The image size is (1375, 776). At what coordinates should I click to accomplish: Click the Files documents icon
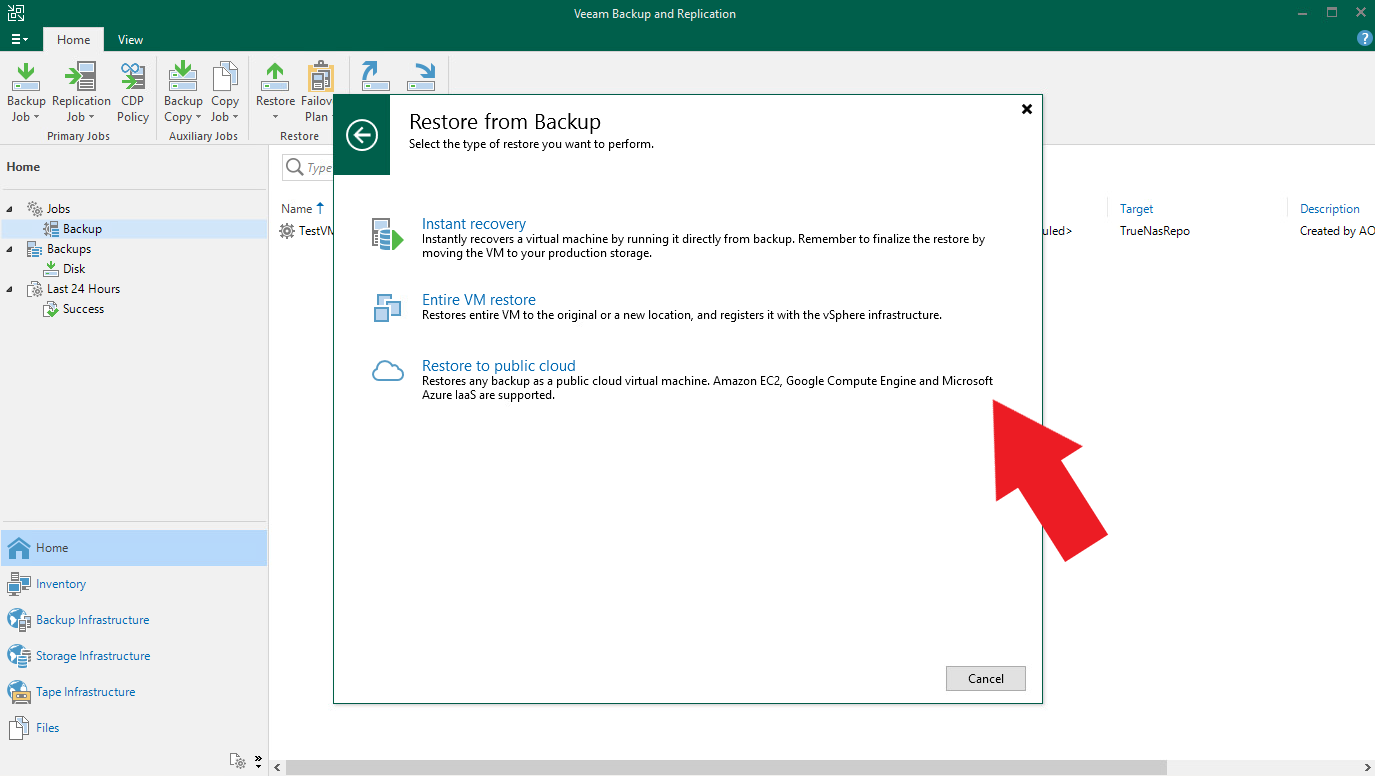tap(19, 728)
